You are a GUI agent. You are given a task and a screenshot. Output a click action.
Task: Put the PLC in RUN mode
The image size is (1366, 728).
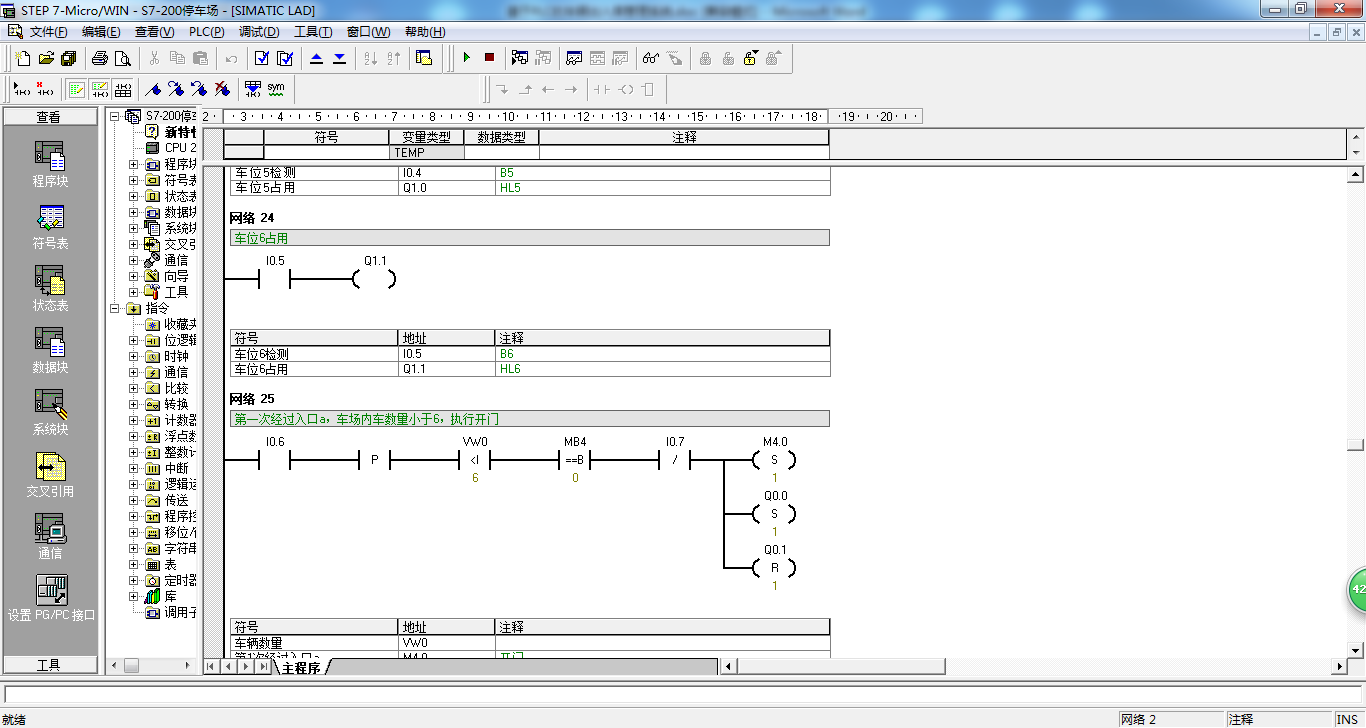pos(466,58)
